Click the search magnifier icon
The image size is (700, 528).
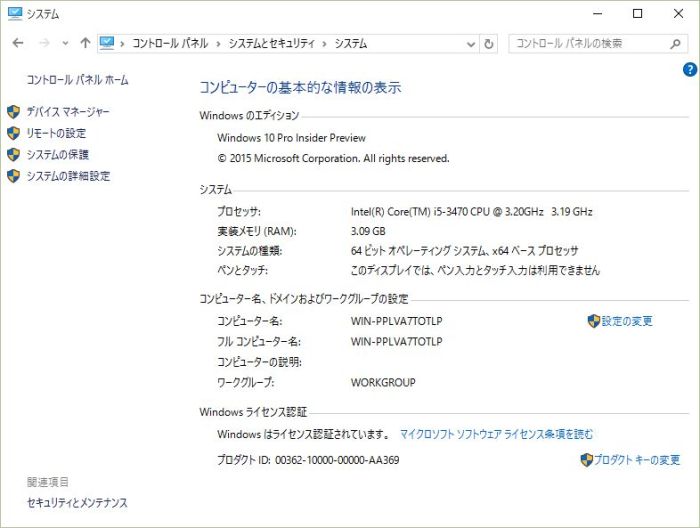(x=677, y=44)
